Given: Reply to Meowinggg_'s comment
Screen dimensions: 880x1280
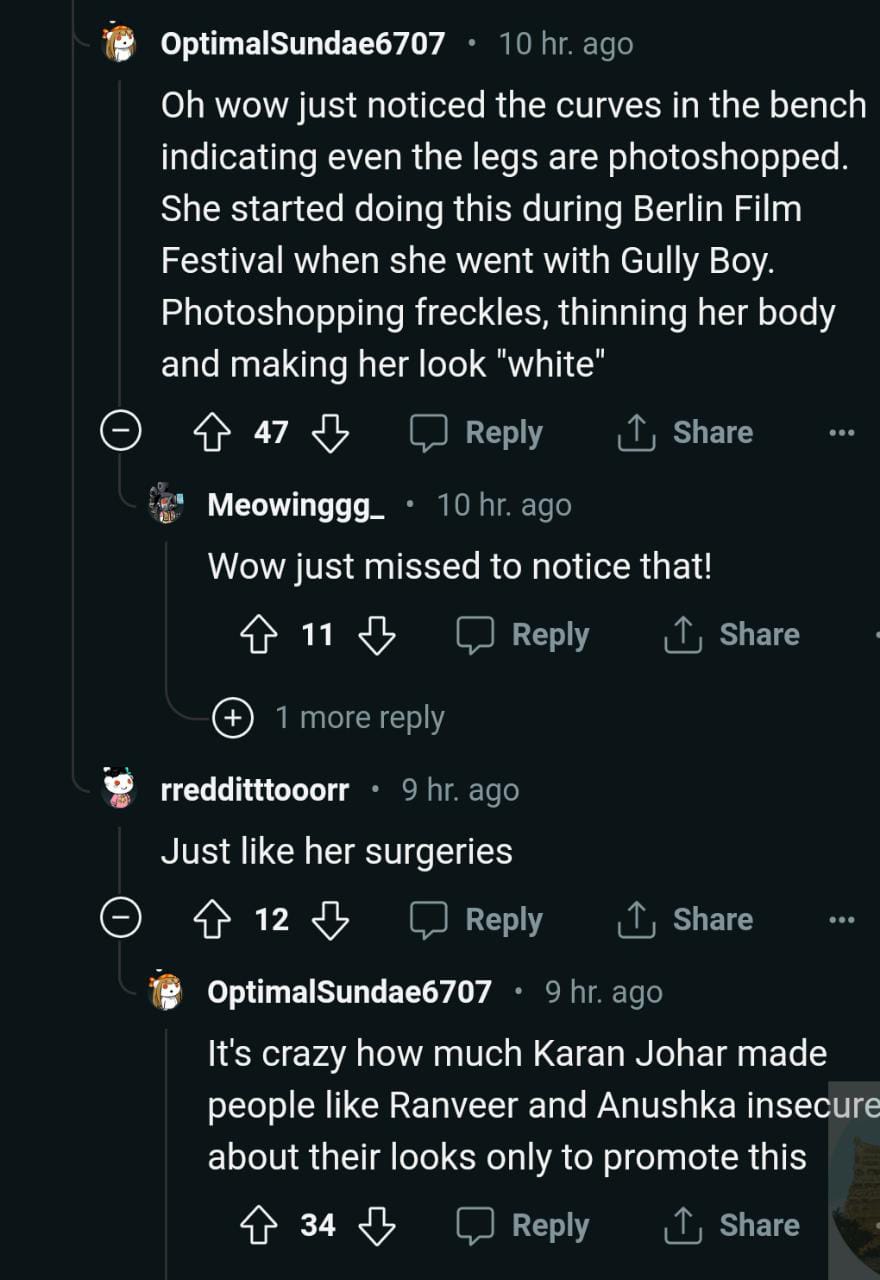Looking at the screenshot, I should [523, 635].
